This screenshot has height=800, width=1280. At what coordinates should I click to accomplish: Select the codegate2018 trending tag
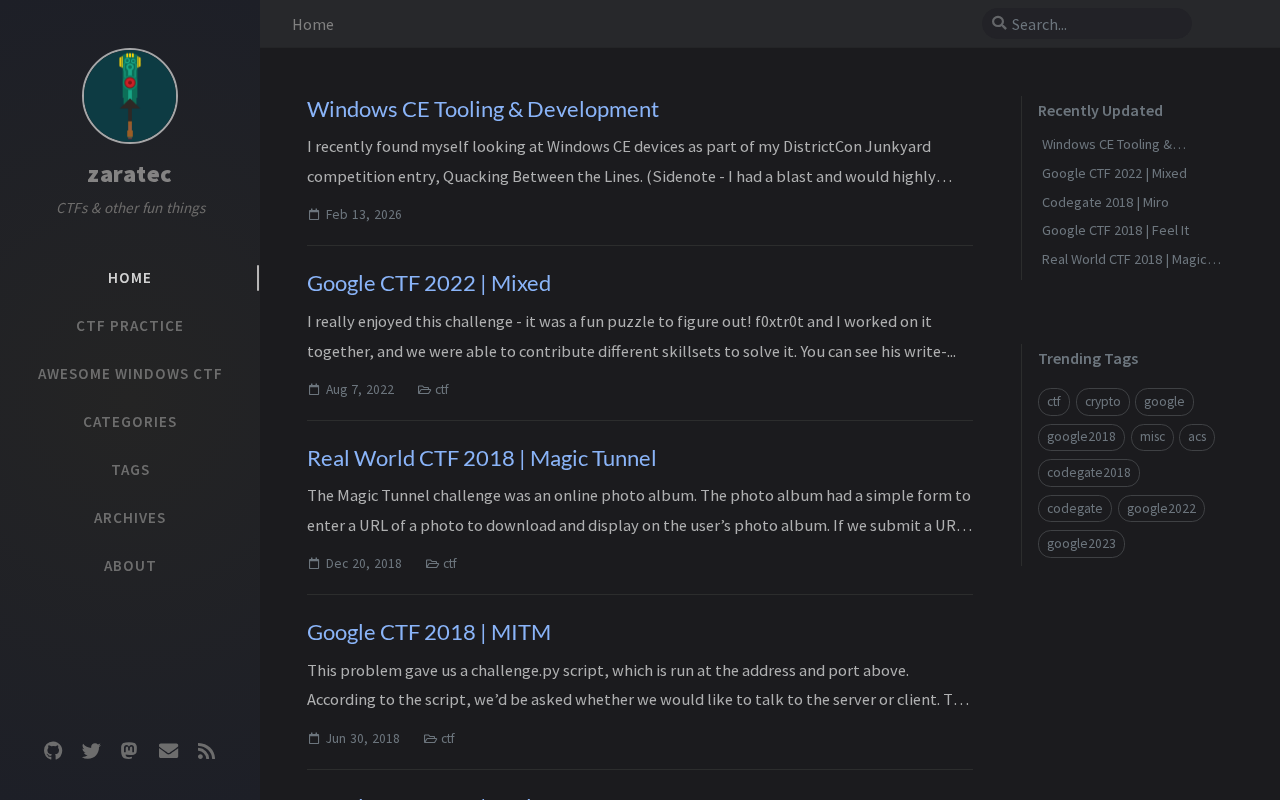1088,473
